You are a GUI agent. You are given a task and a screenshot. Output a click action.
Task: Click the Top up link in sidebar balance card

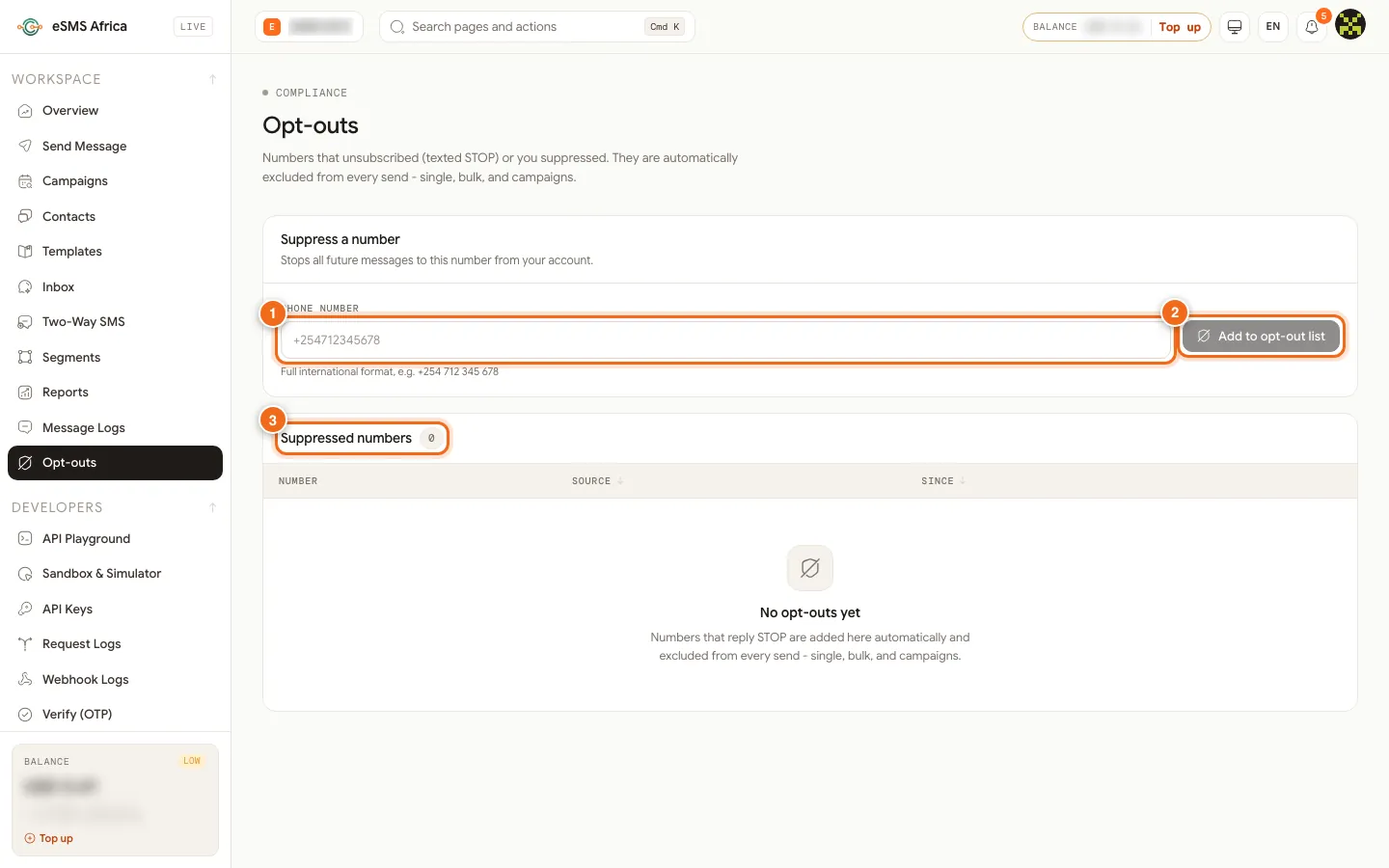click(x=49, y=839)
